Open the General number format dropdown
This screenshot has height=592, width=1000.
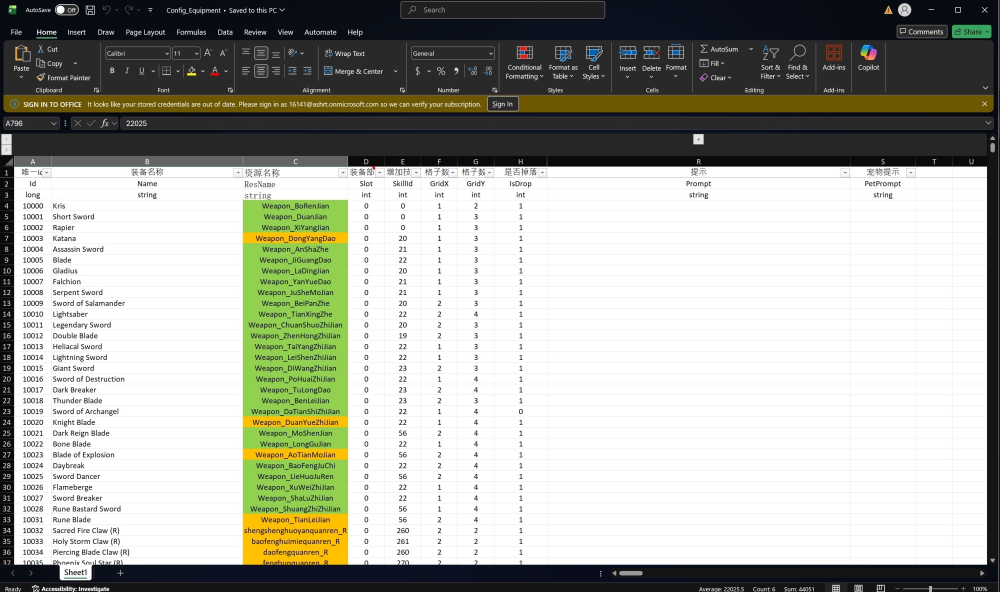[x=491, y=53]
